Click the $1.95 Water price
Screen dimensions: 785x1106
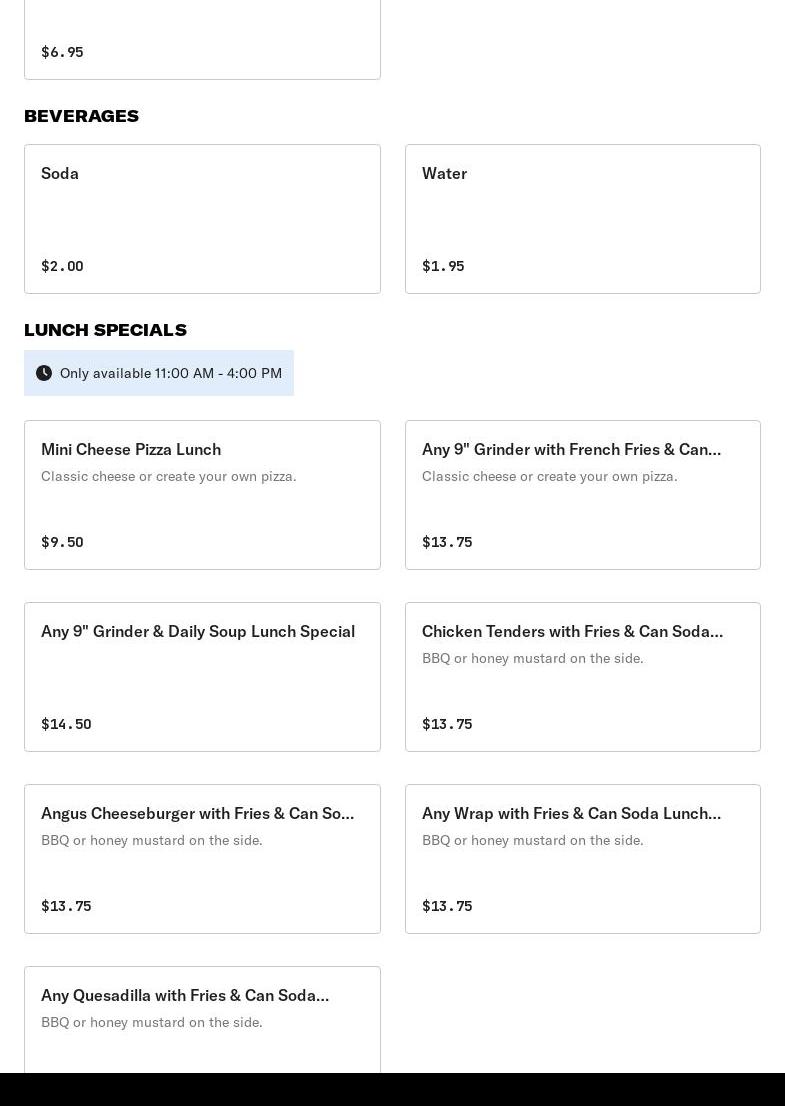443,266
